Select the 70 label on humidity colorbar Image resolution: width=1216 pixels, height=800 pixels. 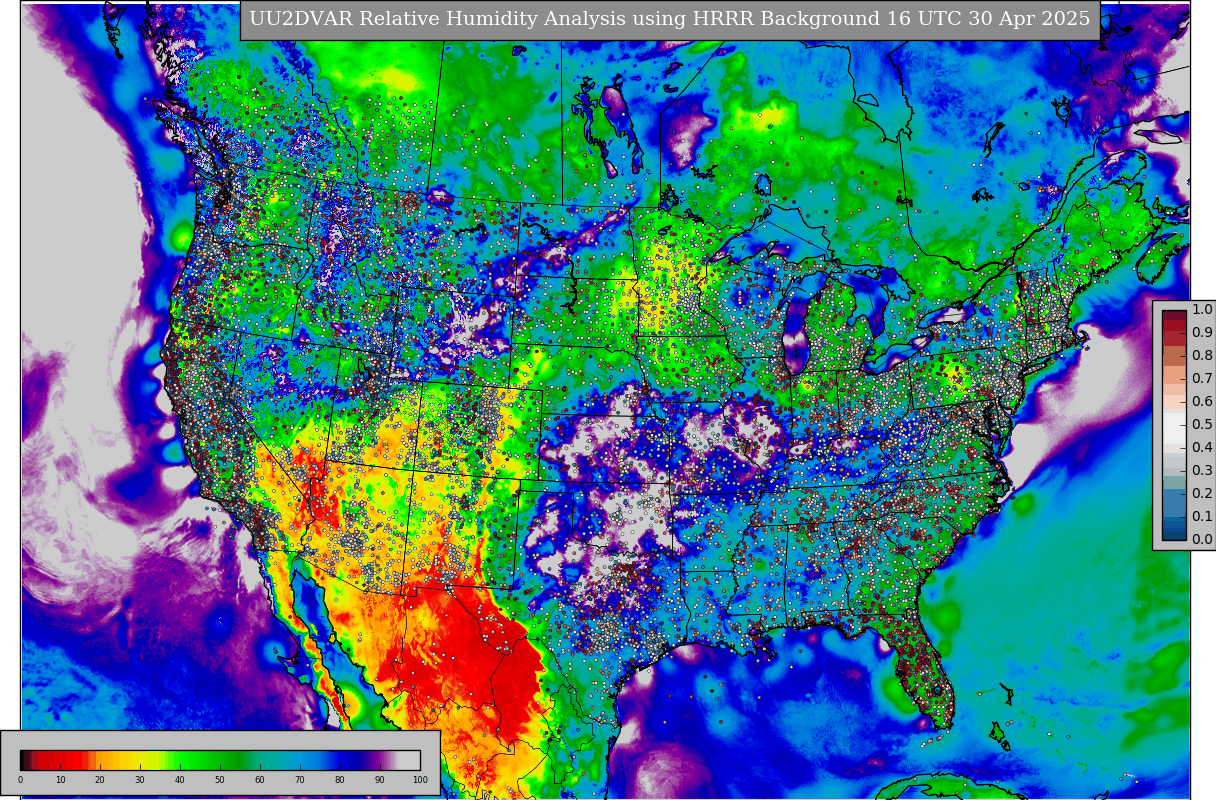300,780
